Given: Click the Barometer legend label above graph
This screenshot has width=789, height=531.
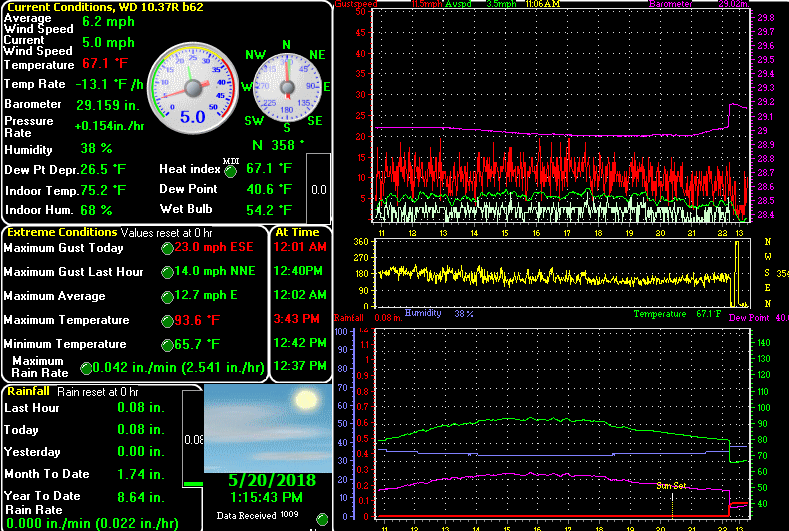Looking at the screenshot, I should coord(670,4).
